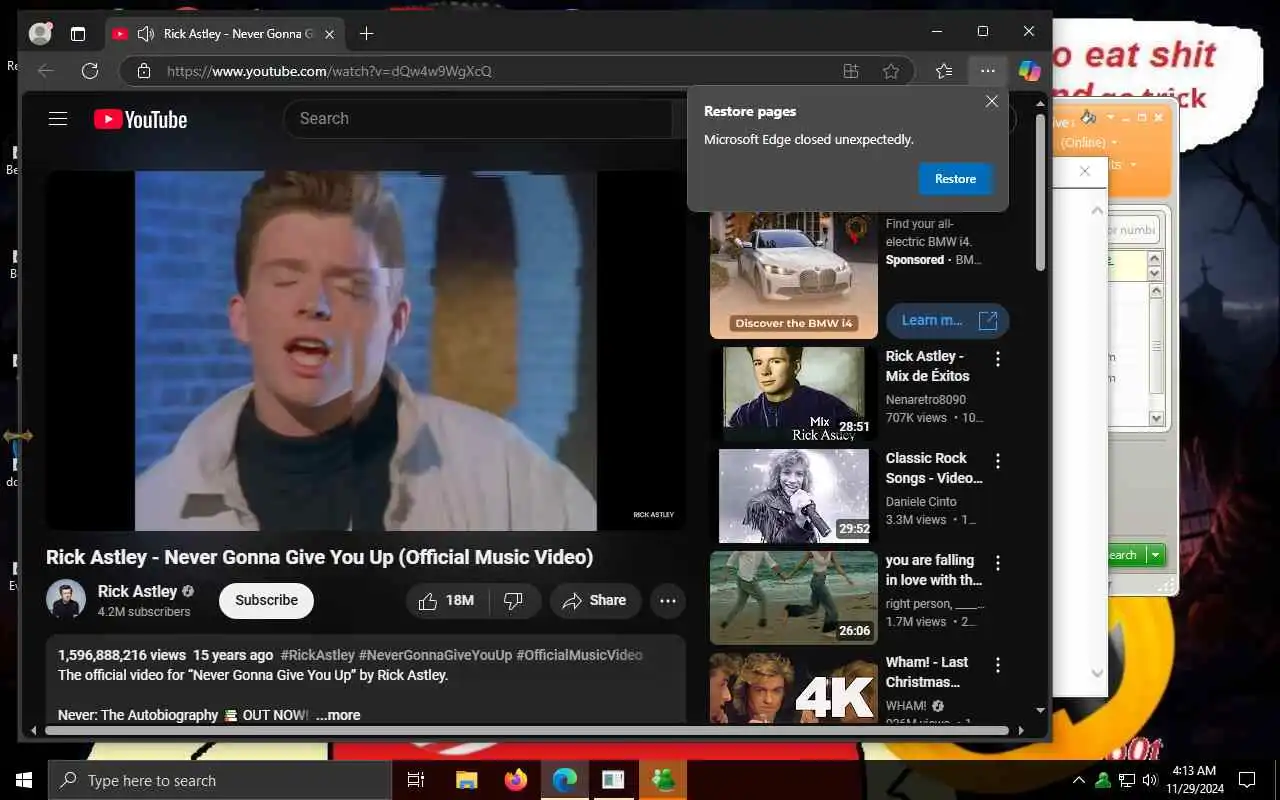Focus the YouTube Search box
This screenshot has width=1280, height=800.
point(478,118)
